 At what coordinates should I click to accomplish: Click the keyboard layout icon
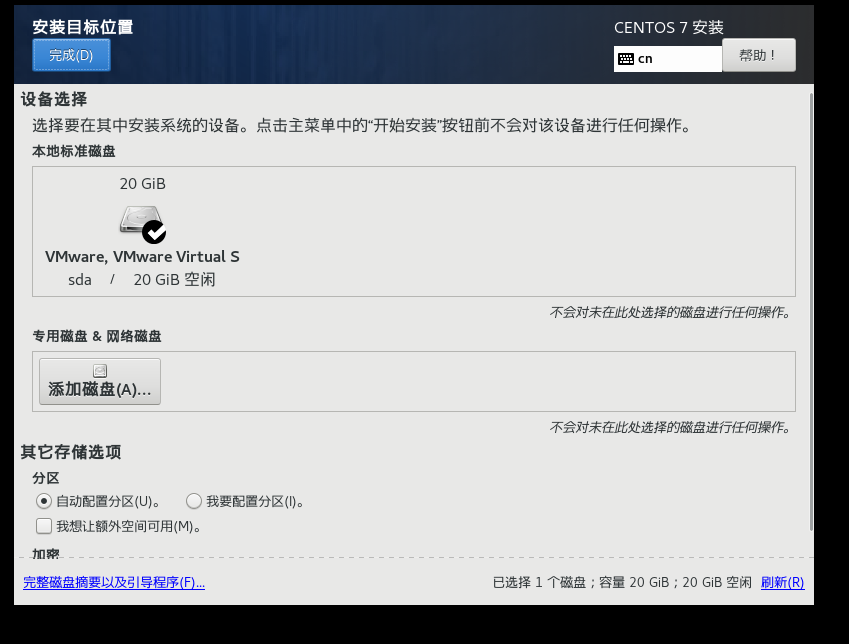click(626, 59)
